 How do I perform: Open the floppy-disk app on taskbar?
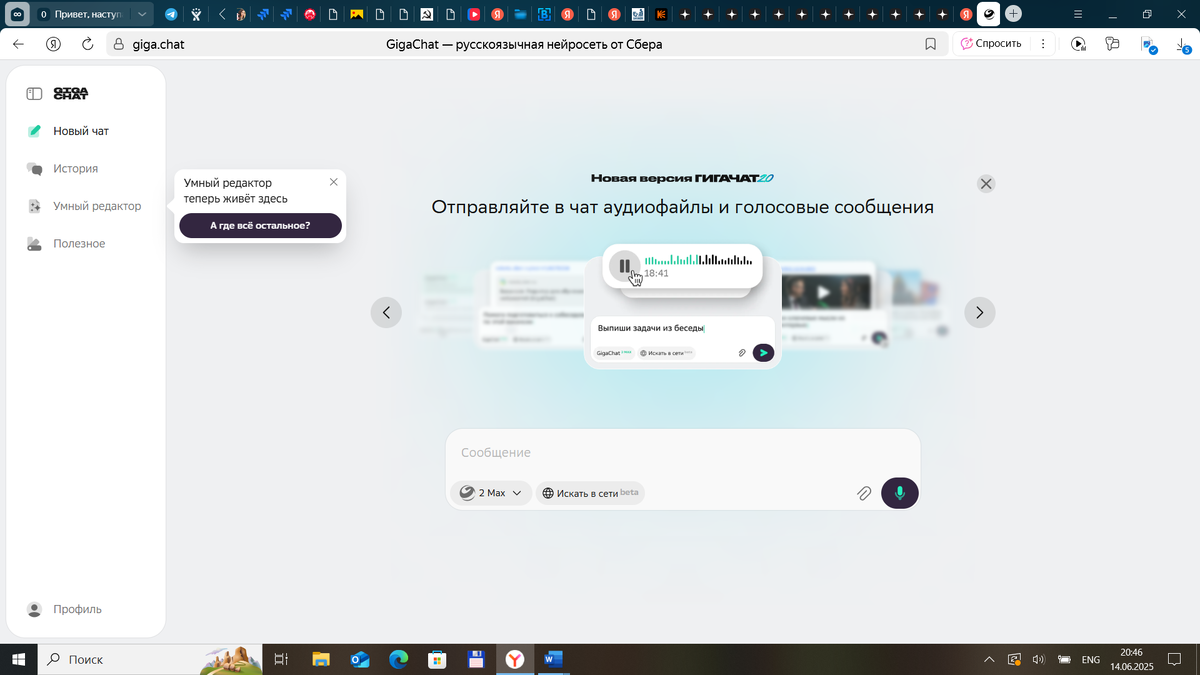(476, 659)
